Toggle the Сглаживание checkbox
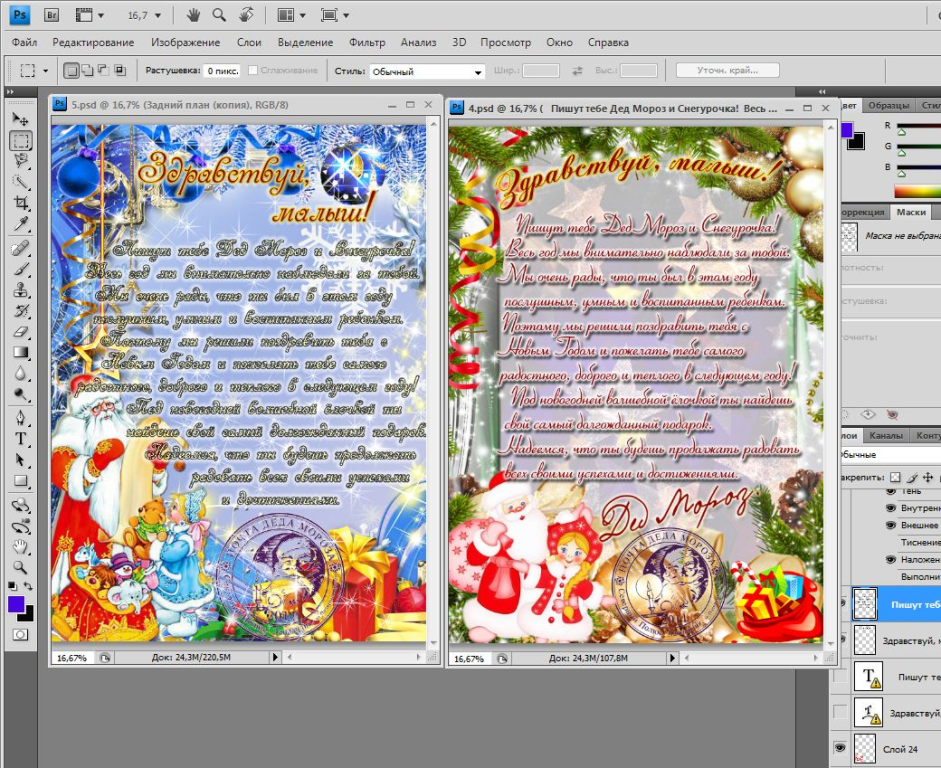 click(253, 70)
